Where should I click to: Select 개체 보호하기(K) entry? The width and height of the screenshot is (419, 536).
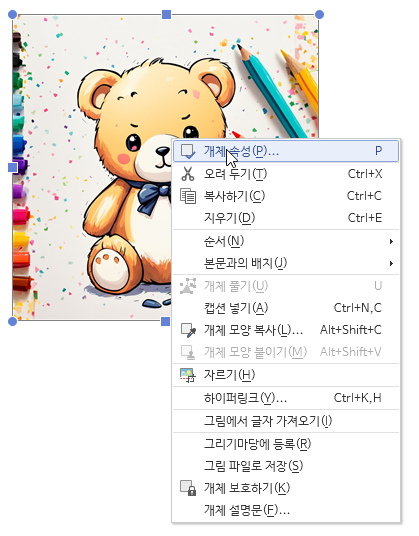tap(286, 488)
